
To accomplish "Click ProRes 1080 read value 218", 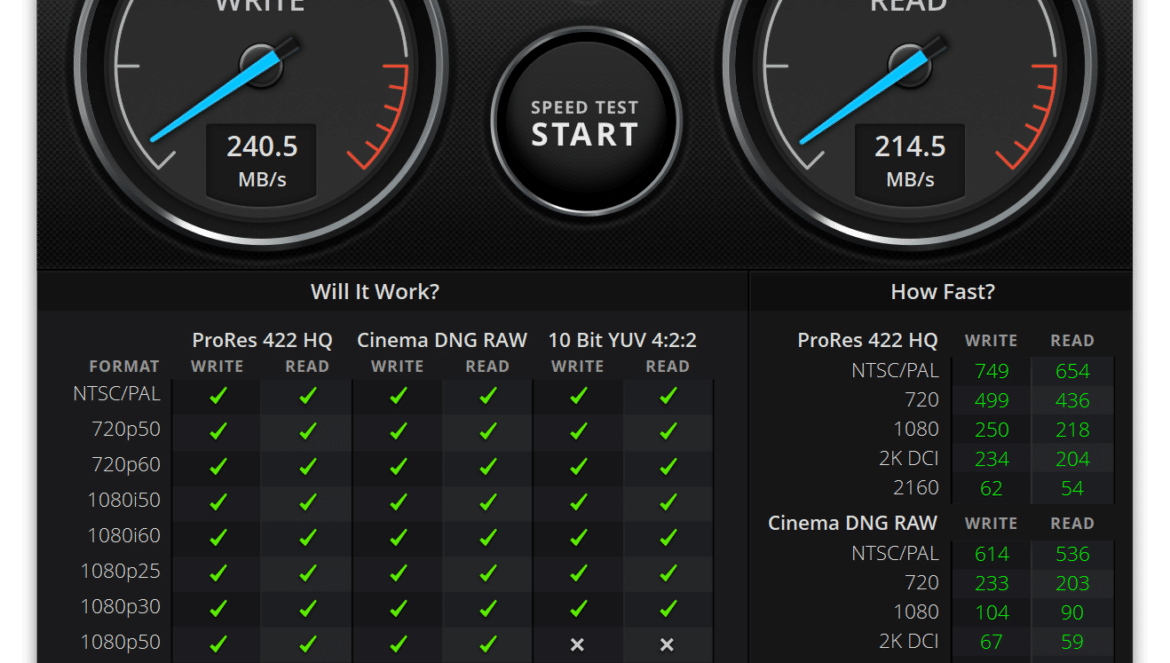I will coord(1072,430).
